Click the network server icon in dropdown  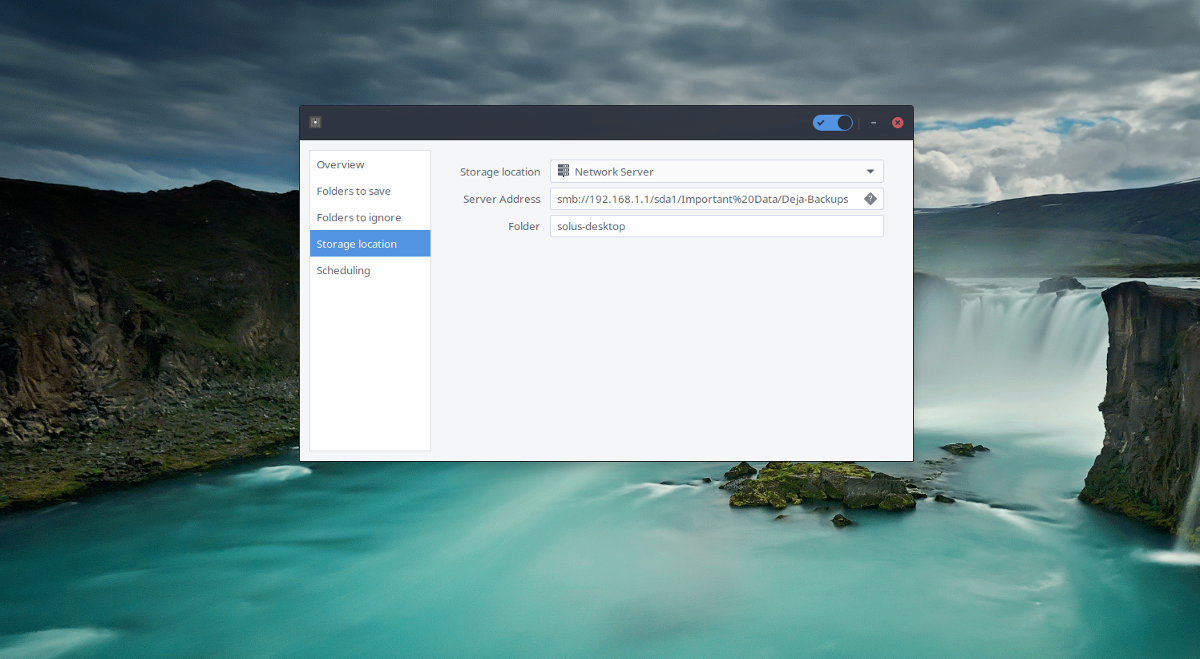click(x=564, y=171)
